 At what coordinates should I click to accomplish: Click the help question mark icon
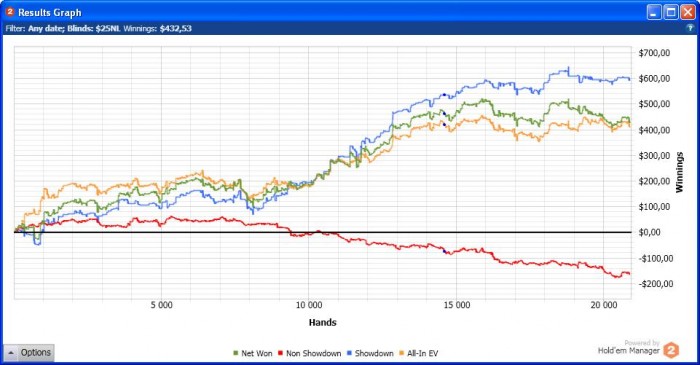point(690,28)
